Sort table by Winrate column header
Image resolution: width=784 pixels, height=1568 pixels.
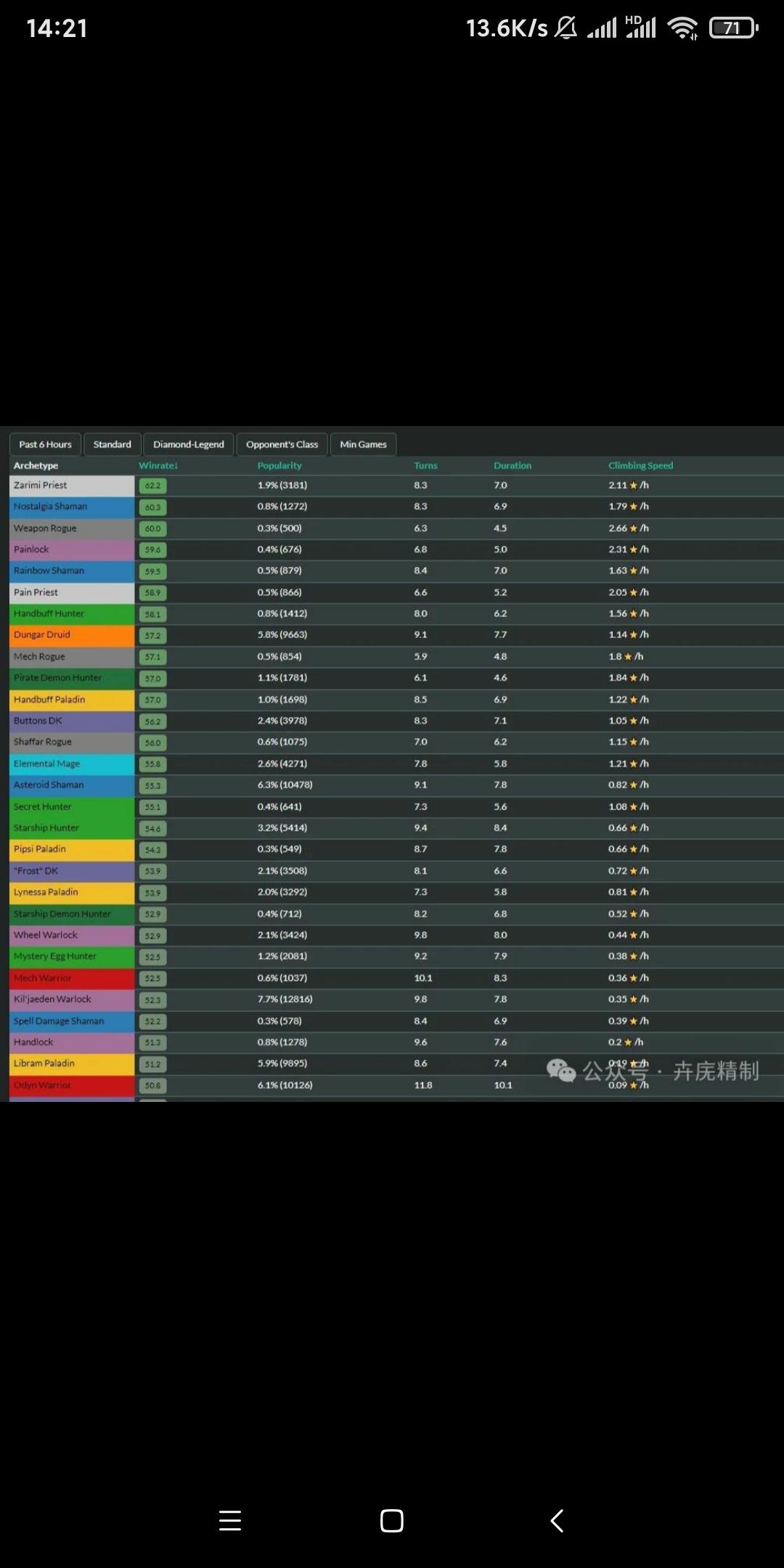pos(158,465)
